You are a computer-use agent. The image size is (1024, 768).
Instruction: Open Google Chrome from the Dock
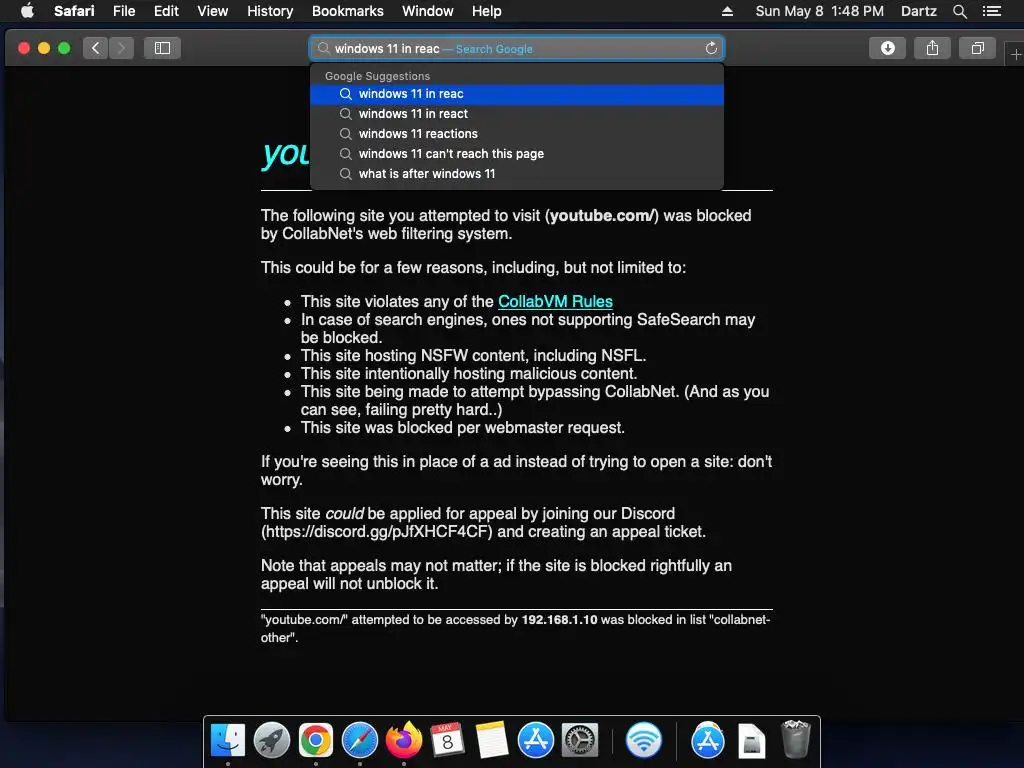pyautogui.click(x=316, y=740)
